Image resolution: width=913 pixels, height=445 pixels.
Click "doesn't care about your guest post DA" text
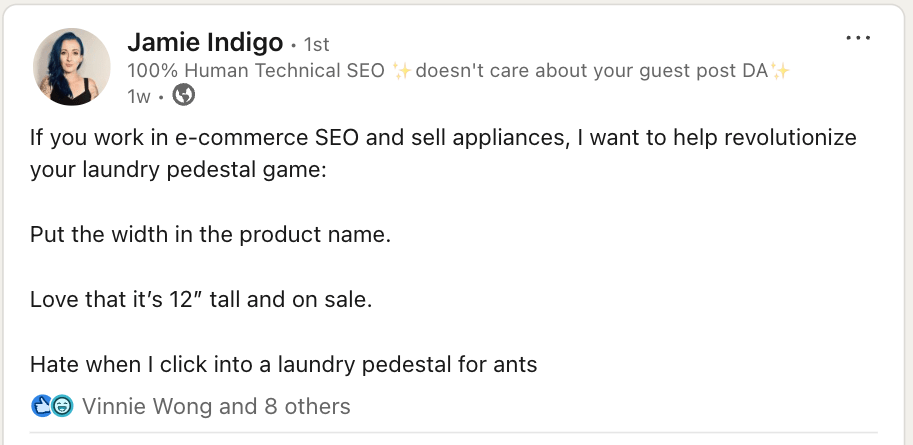click(x=591, y=71)
